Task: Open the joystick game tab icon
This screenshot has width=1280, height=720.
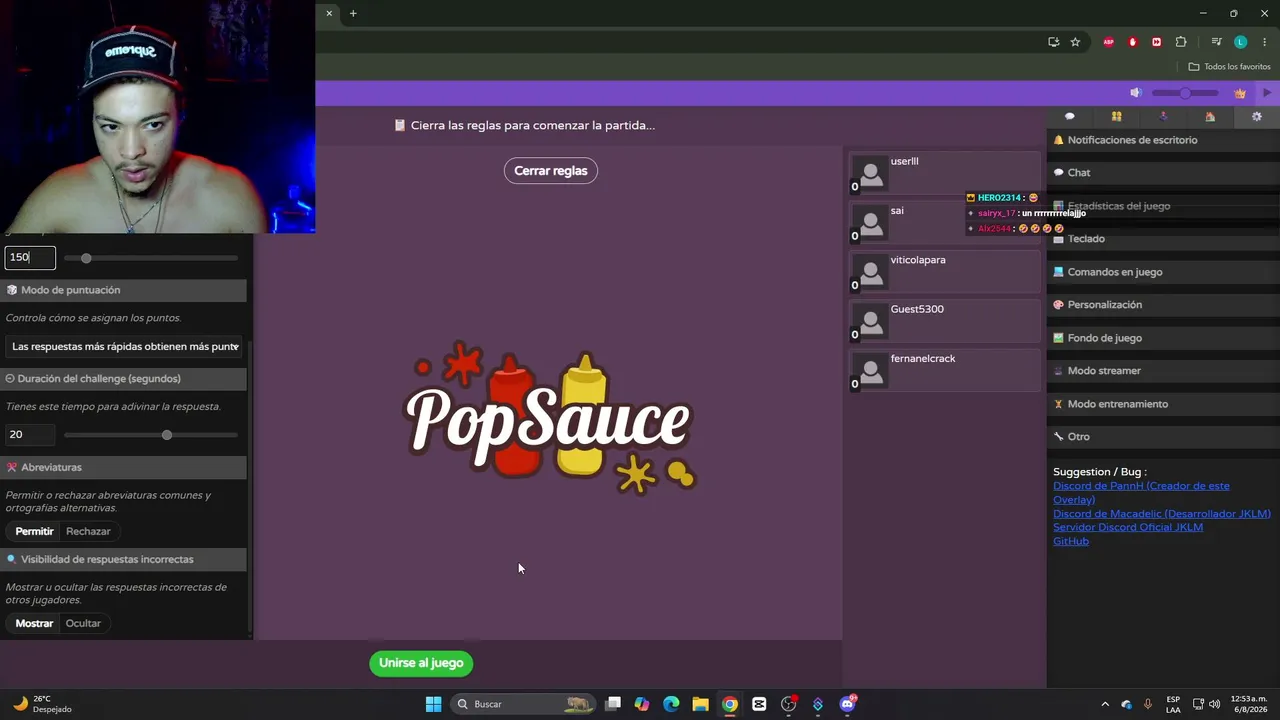Action: 1163,117
